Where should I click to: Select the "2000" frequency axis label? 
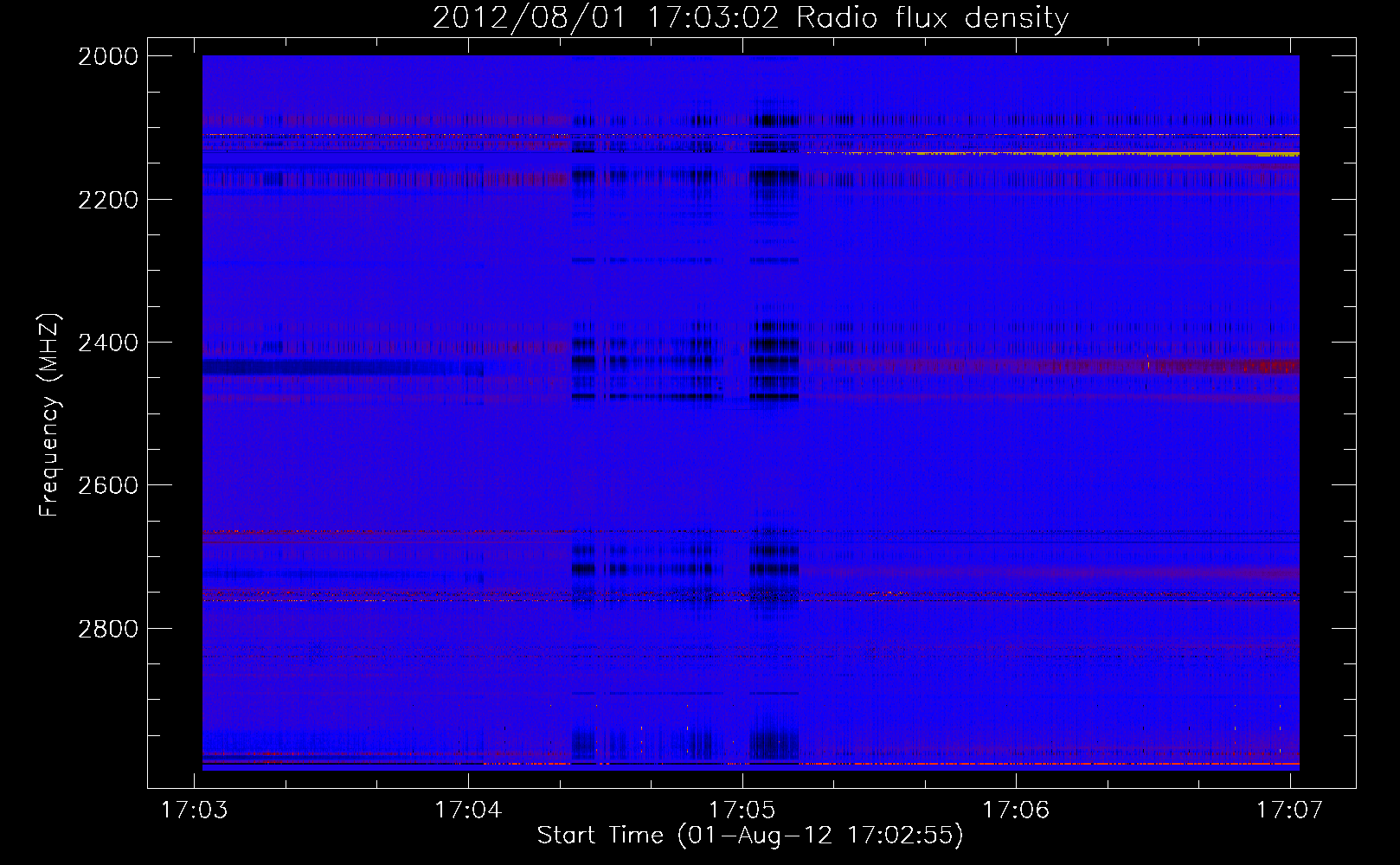pos(108,56)
